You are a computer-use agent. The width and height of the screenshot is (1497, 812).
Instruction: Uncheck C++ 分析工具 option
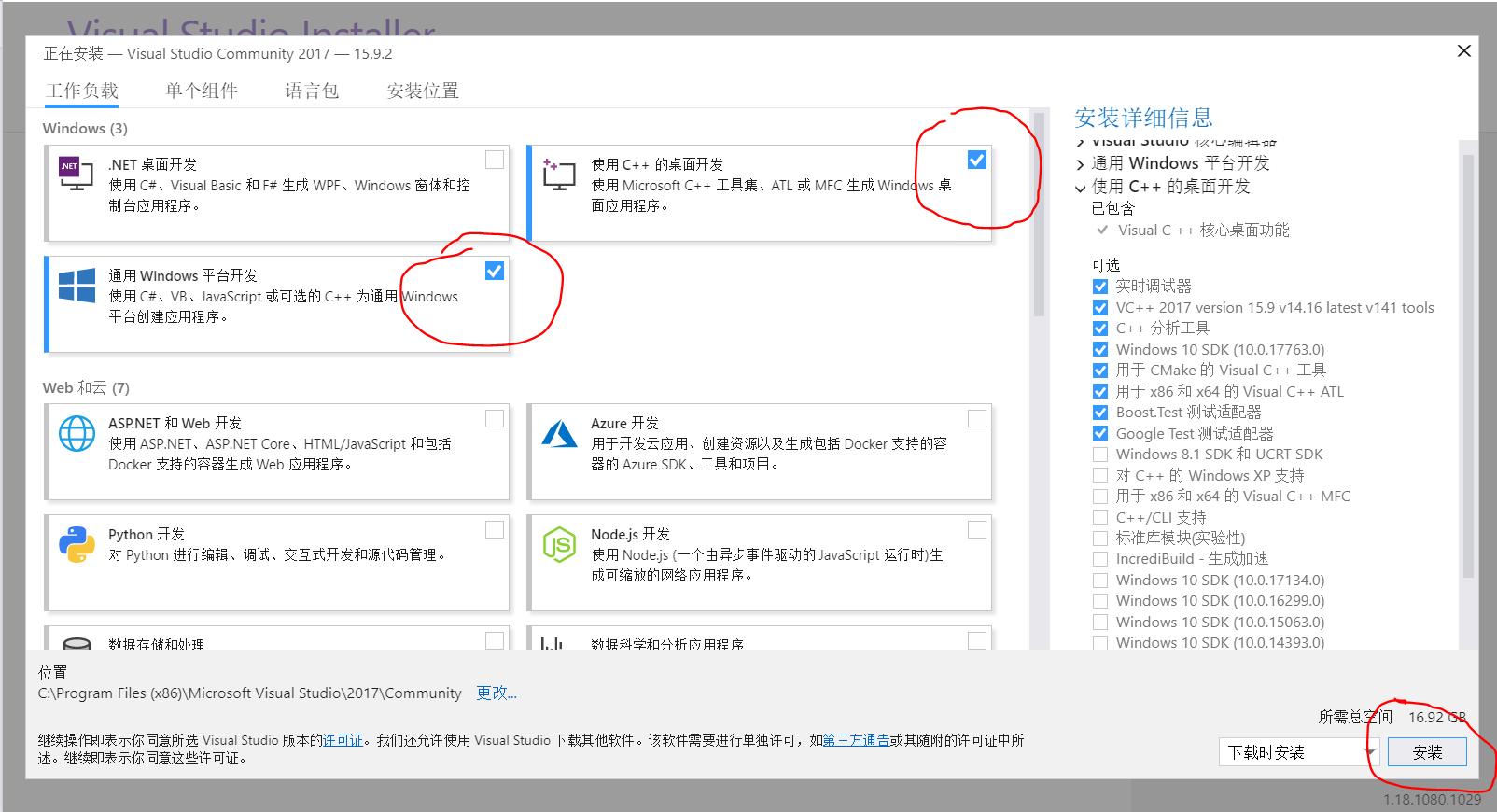[x=1100, y=329]
